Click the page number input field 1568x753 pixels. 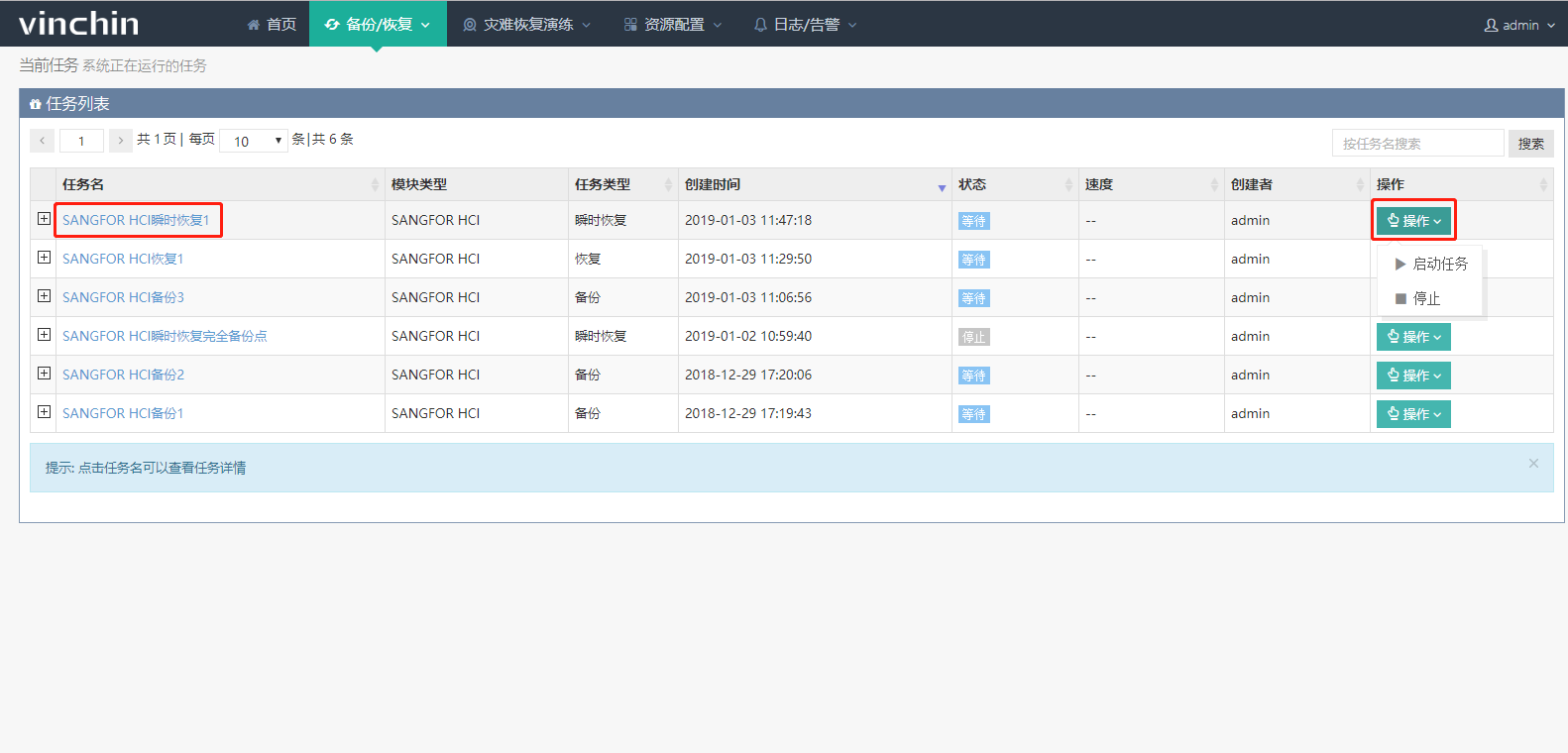pyautogui.click(x=81, y=141)
